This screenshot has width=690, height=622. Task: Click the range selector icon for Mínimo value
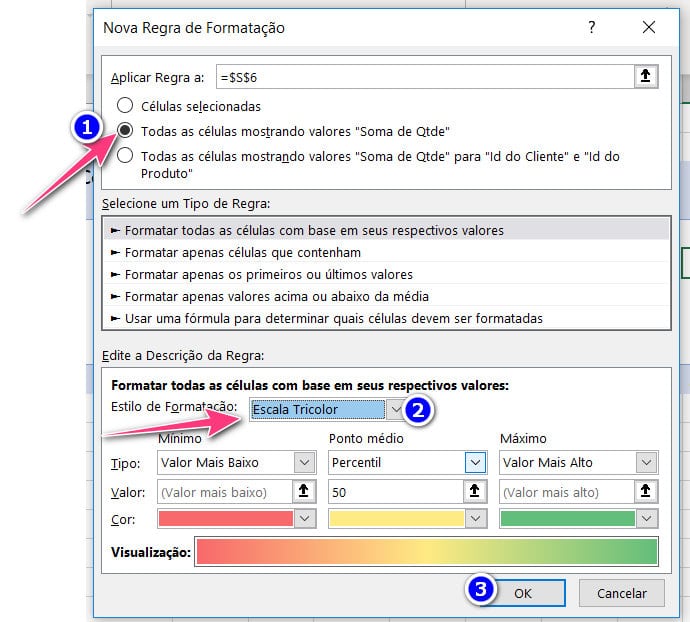point(304,491)
